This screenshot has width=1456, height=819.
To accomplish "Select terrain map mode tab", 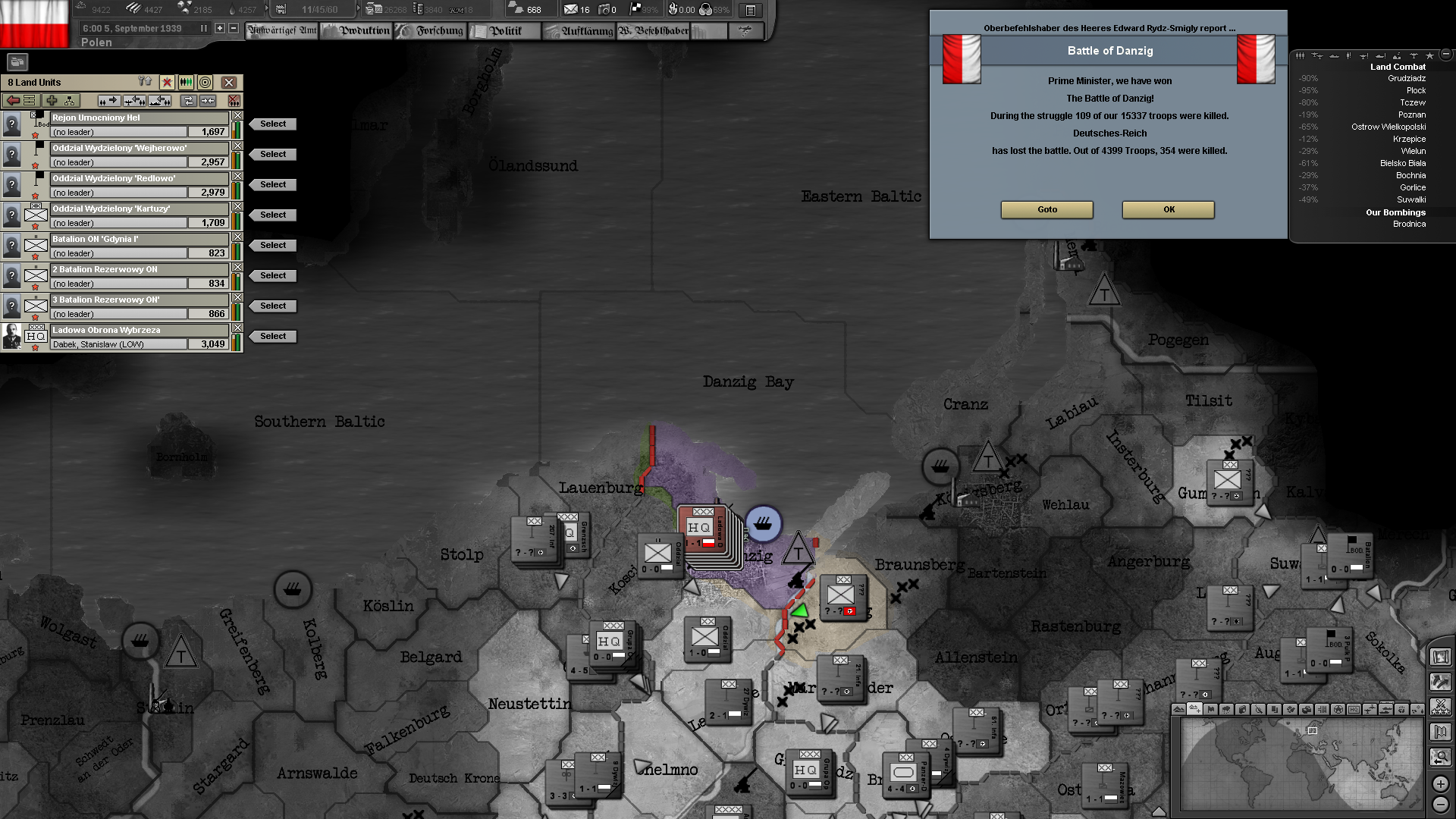I will tap(1178, 709).
